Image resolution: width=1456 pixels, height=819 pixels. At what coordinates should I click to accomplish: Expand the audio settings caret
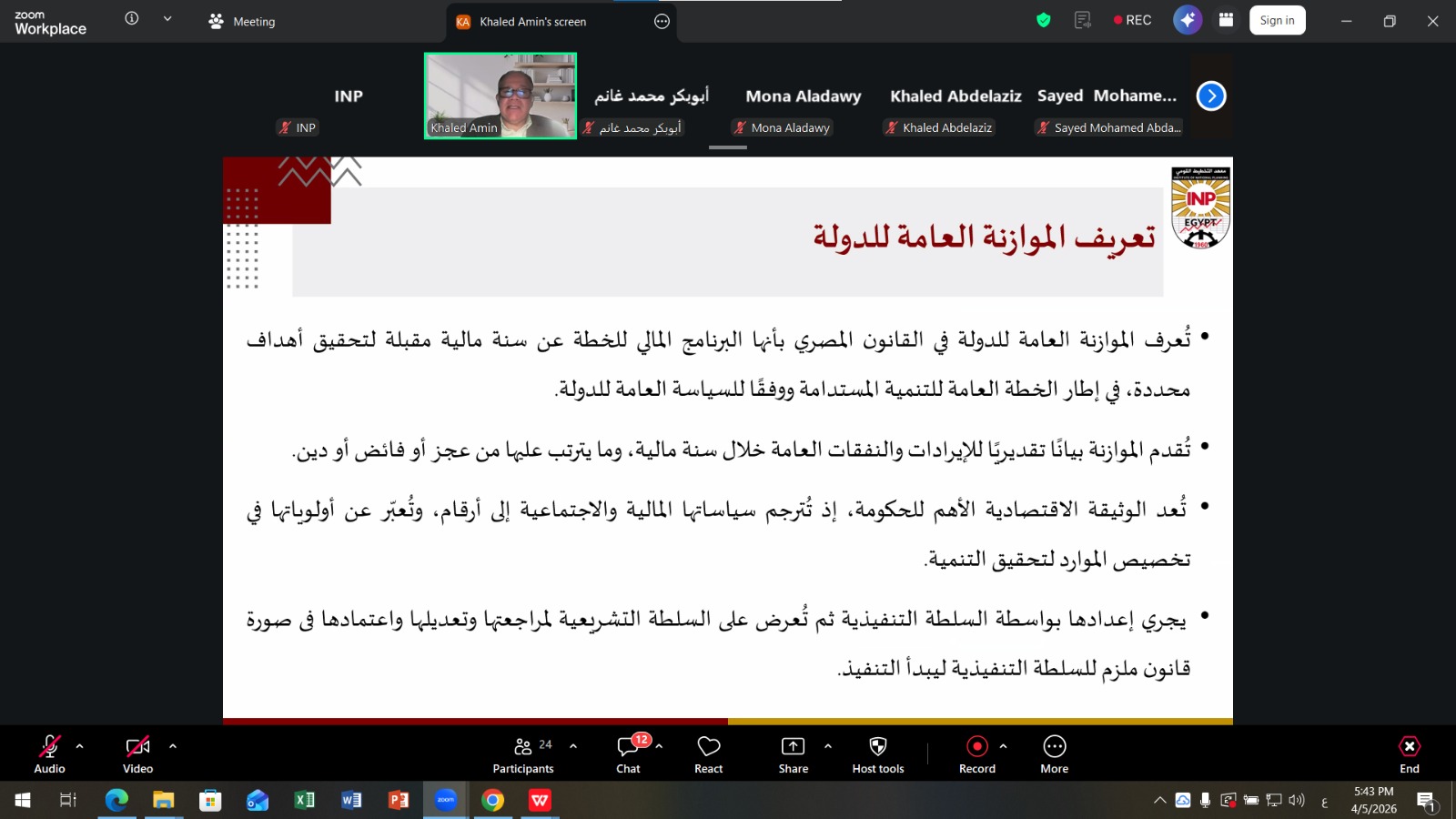[x=80, y=746]
